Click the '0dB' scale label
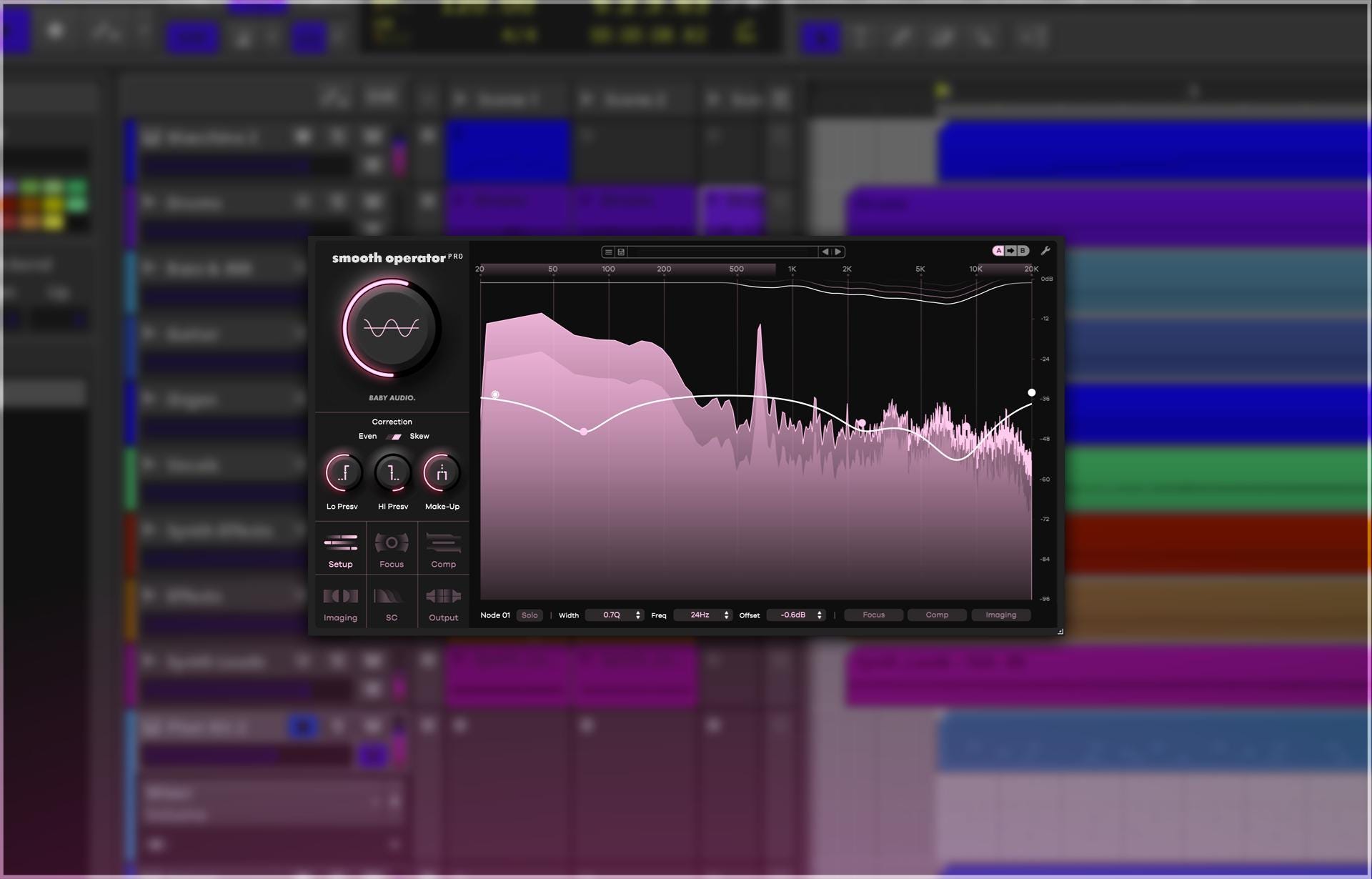This screenshot has height=879, width=1372. [1047, 279]
